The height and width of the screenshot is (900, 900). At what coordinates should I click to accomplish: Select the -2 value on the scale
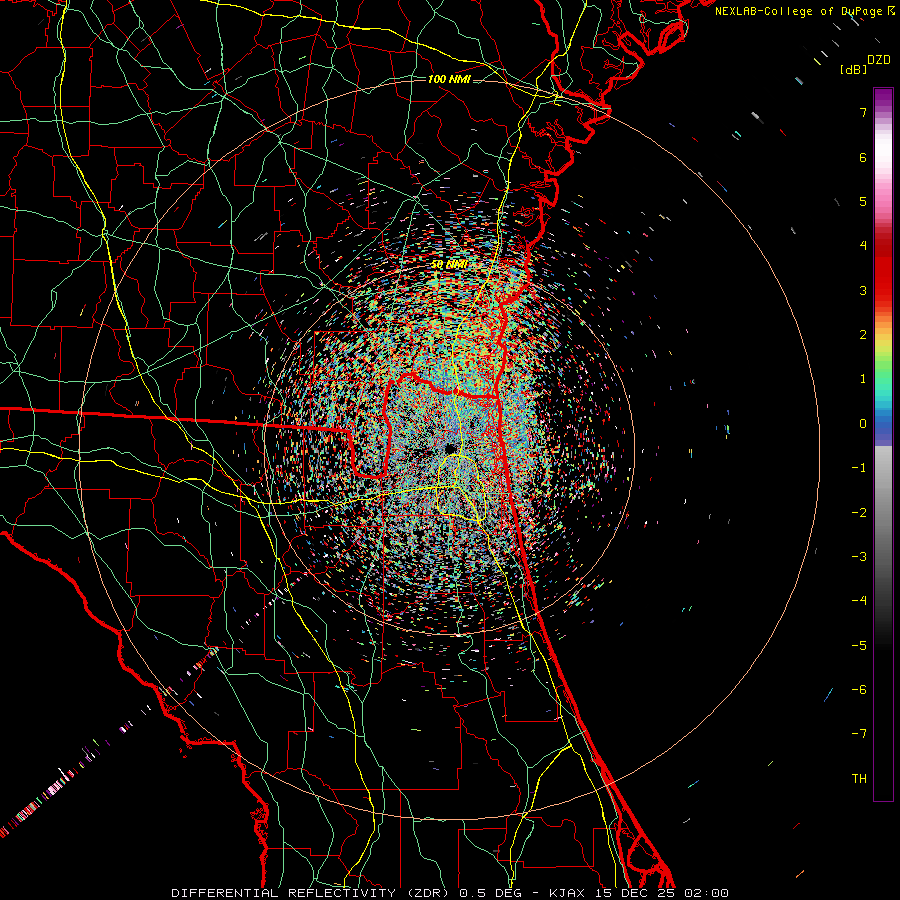pyautogui.click(x=859, y=513)
